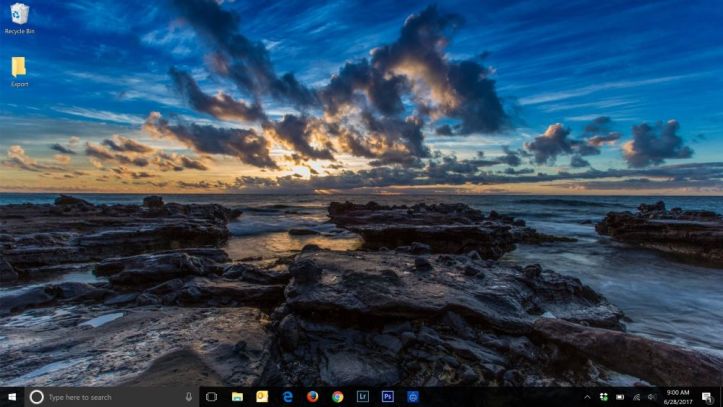This screenshot has width=723, height=407.
Task: Launch Microsoft Edge browser
Action: [x=287, y=397]
